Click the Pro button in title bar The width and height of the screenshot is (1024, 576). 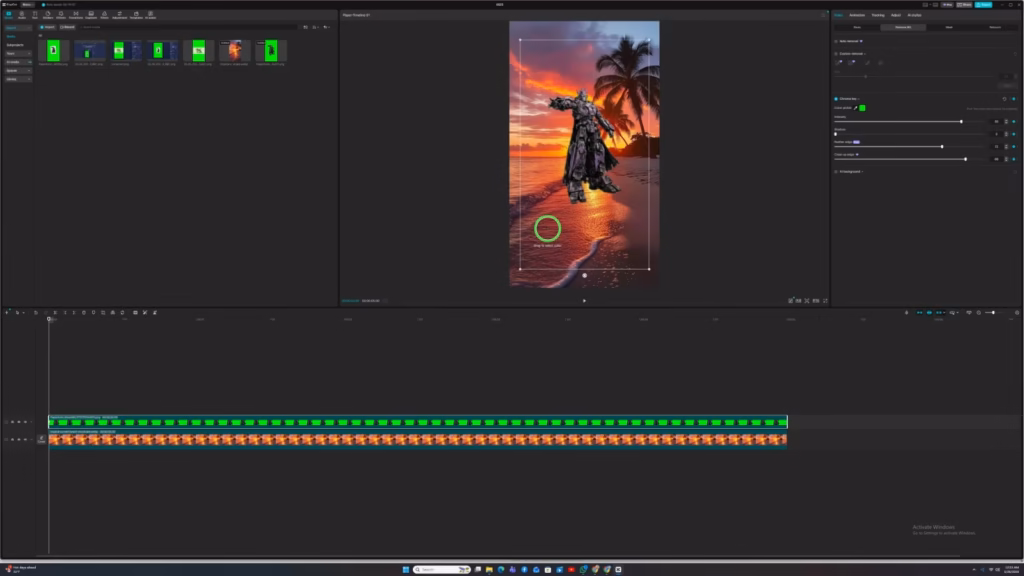947,5
